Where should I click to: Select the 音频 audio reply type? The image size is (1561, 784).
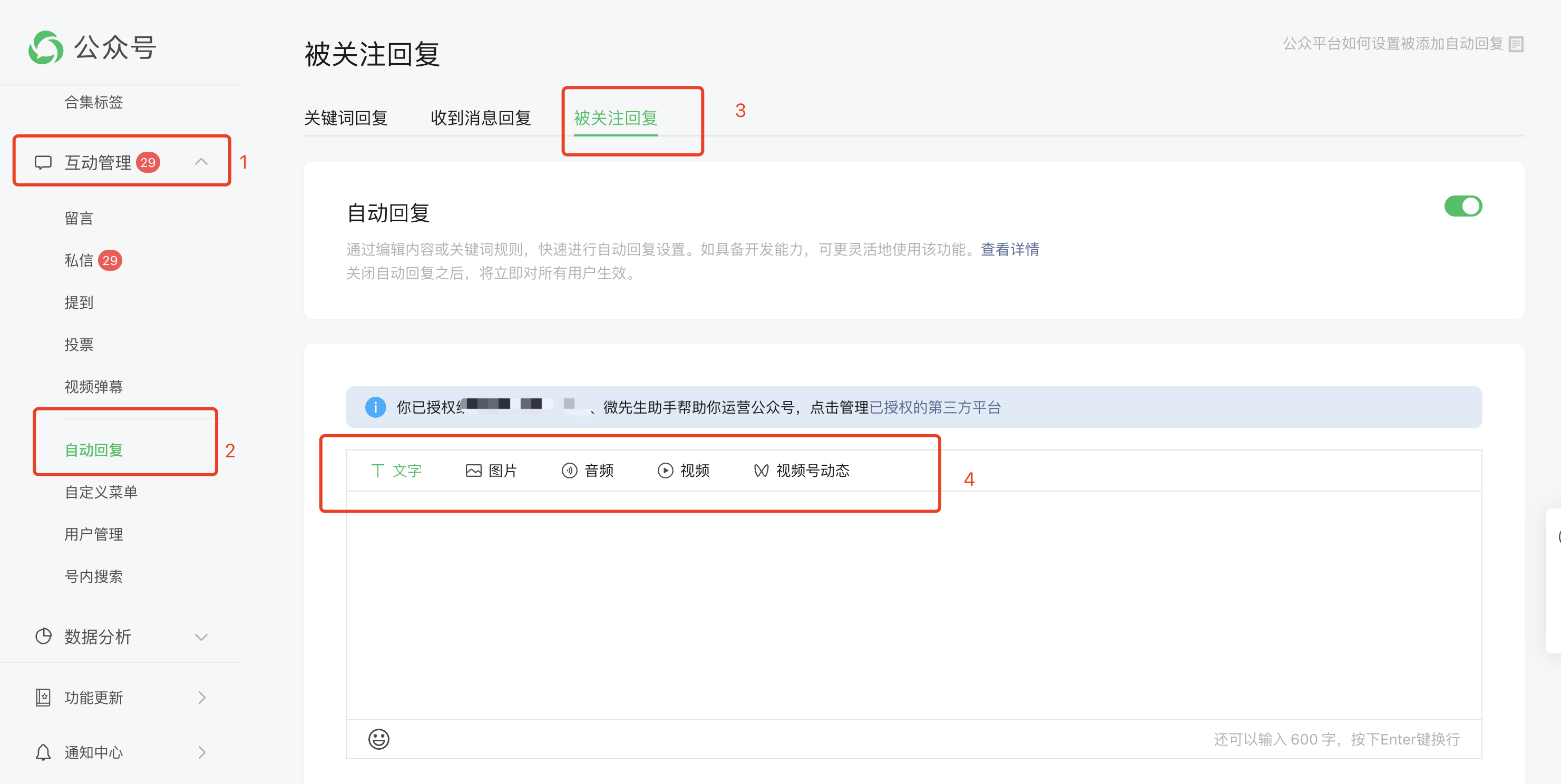point(587,470)
